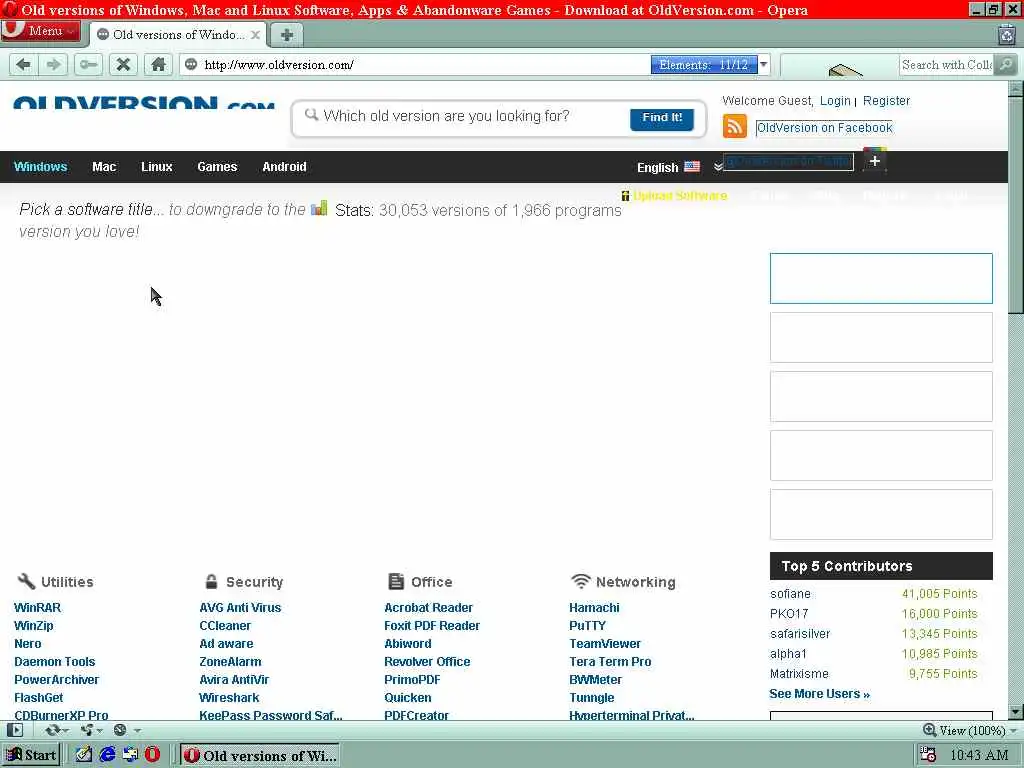1024x768 pixels.
Task: Click the Windows Start button
Action: [31, 755]
